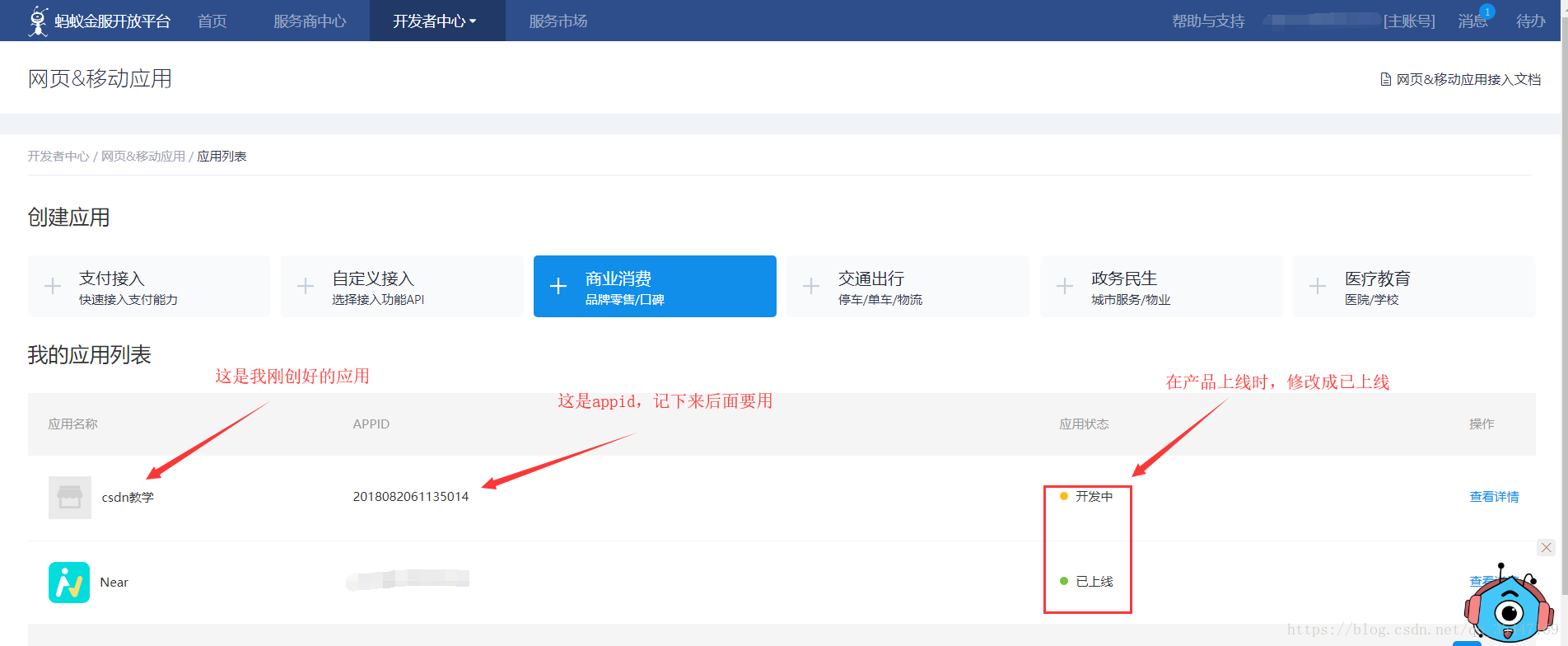
Task: Create an app with the 自定义接入 card
Action: click(402, 286)
